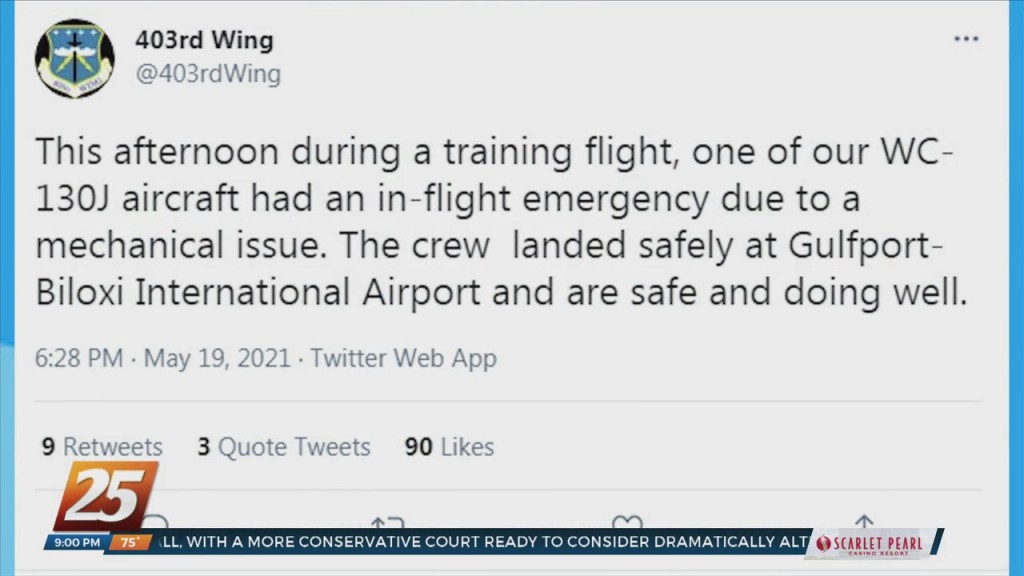Click the 403rd Wing profile avatar

coord(75,59)
